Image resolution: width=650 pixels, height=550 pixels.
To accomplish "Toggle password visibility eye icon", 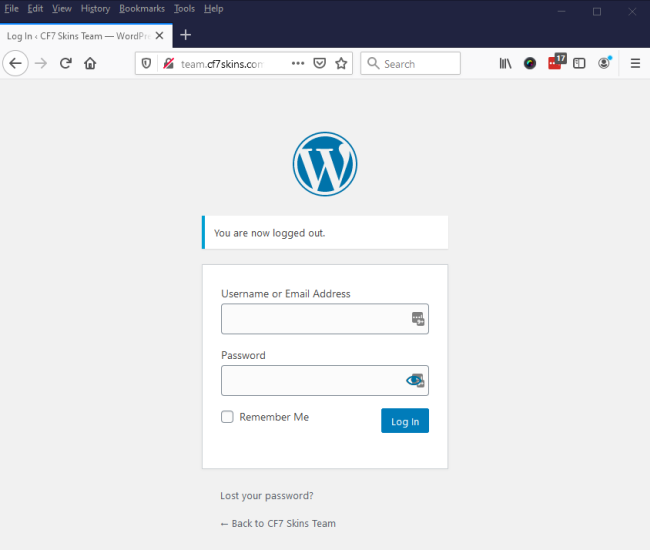I will [415, 380].
